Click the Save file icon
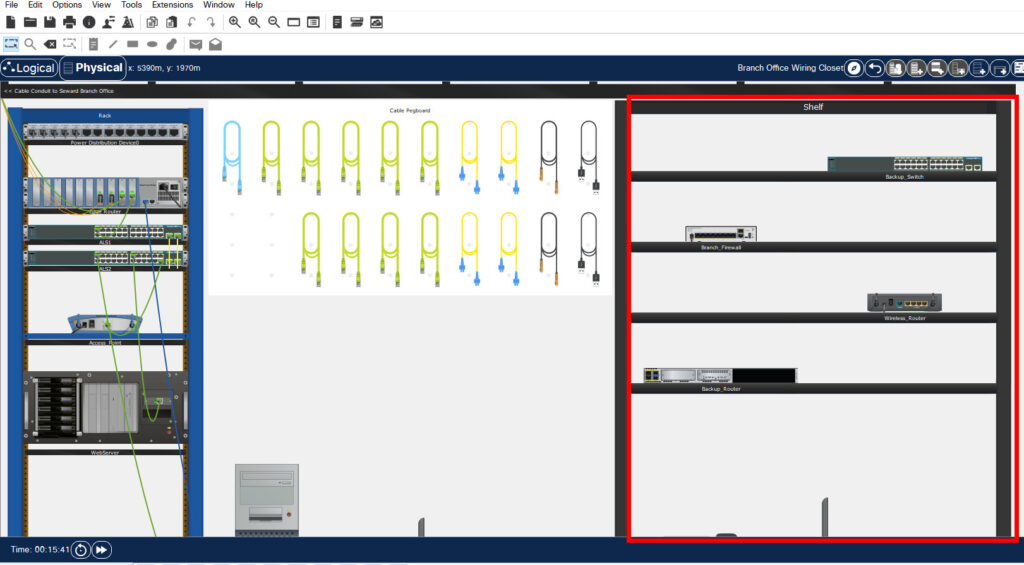 point(49,22)
